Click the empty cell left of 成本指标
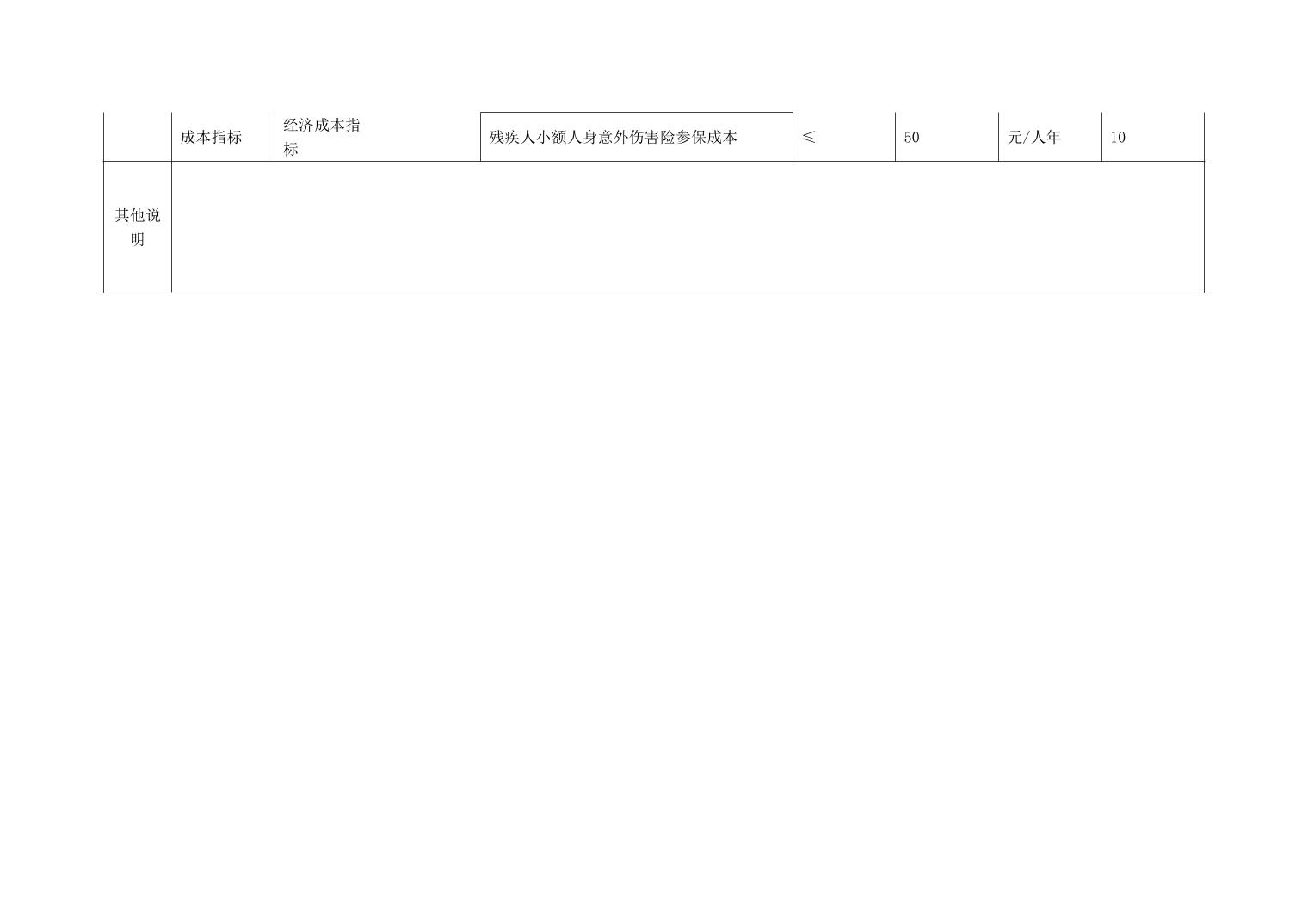1308x924 pixels. [138, 137]
